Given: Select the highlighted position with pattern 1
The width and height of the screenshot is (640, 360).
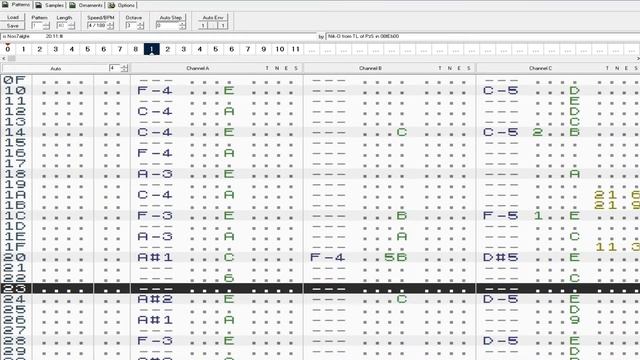Looking at the screenshot, I should [151, 49].
